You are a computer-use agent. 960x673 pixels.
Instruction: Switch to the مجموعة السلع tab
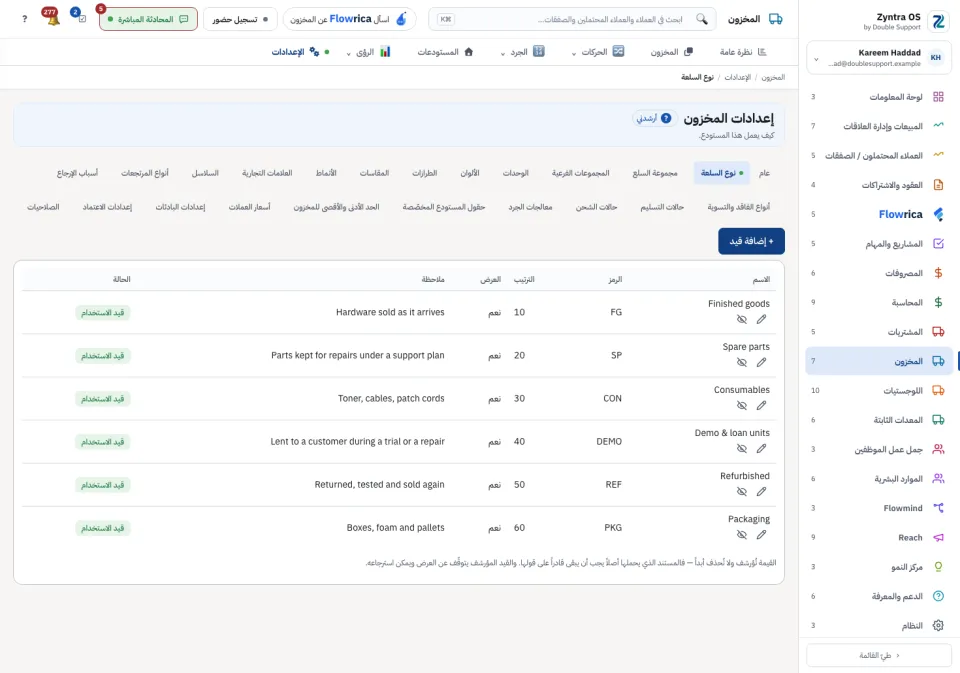(x=654, y=173)
